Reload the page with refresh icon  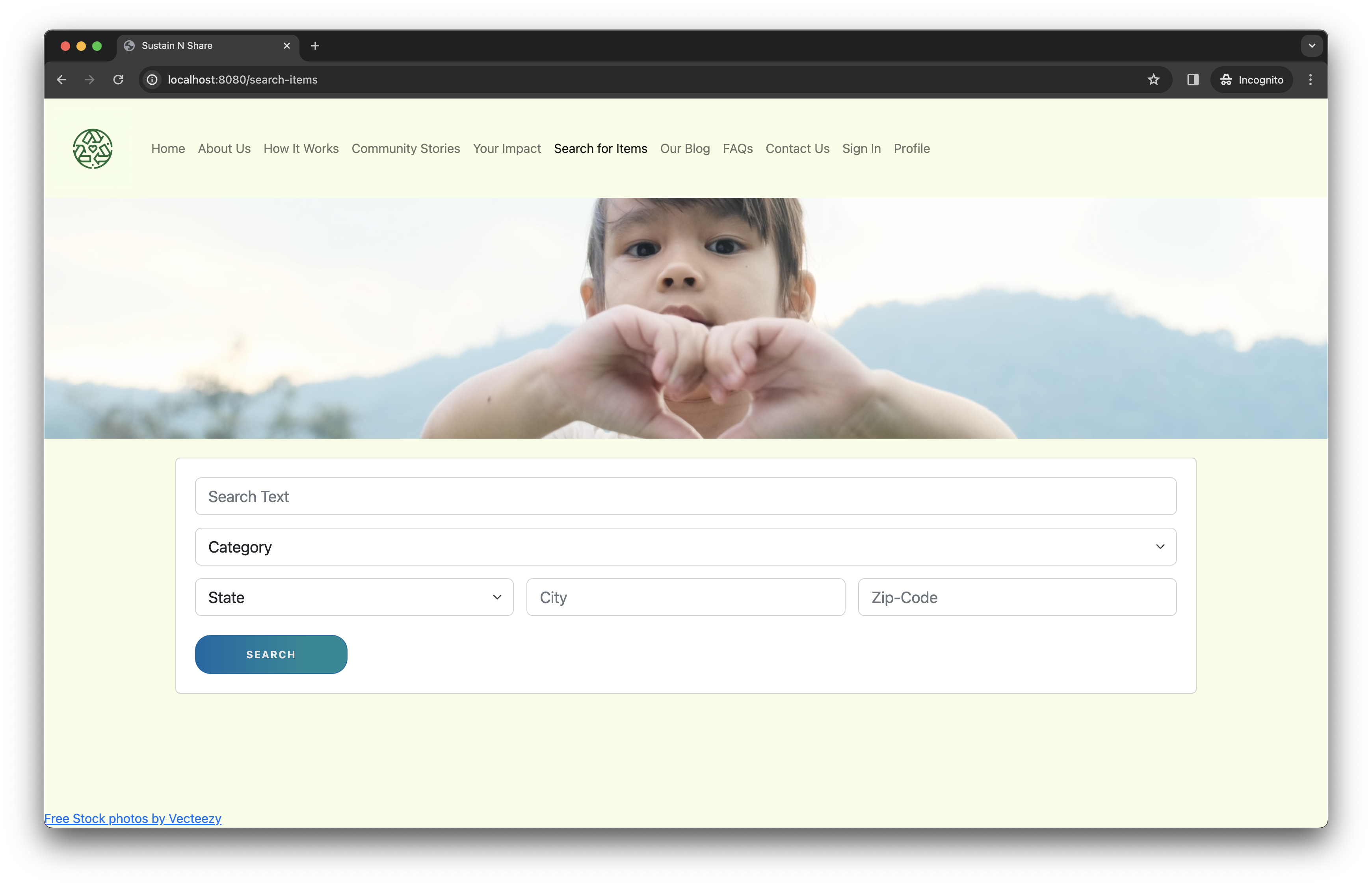tap(118, 80)
